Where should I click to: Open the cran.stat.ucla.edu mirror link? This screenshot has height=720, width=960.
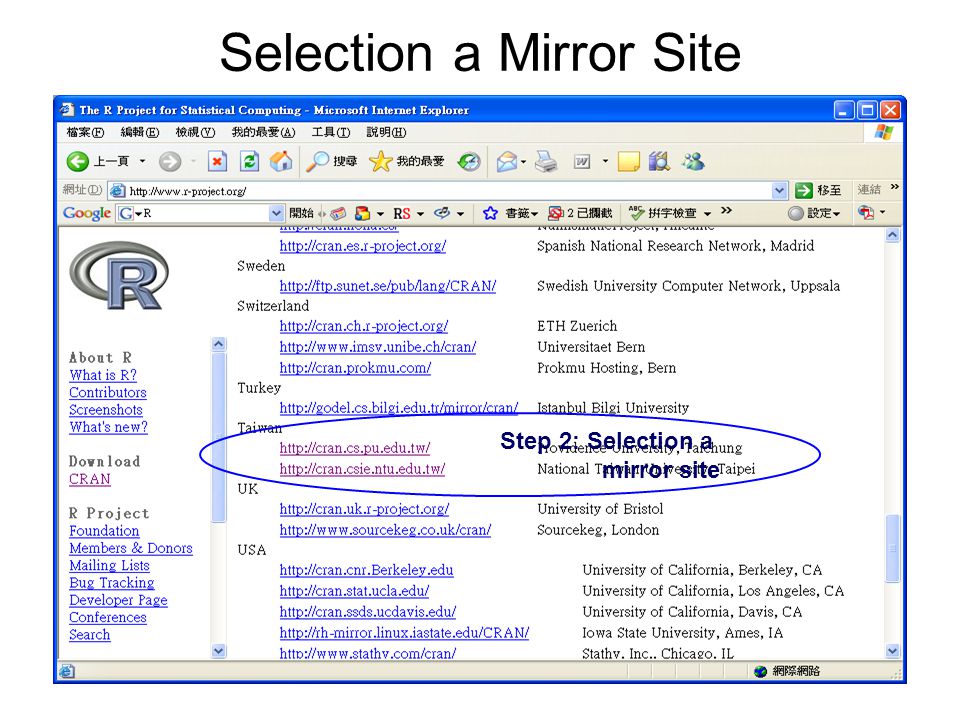354,591
